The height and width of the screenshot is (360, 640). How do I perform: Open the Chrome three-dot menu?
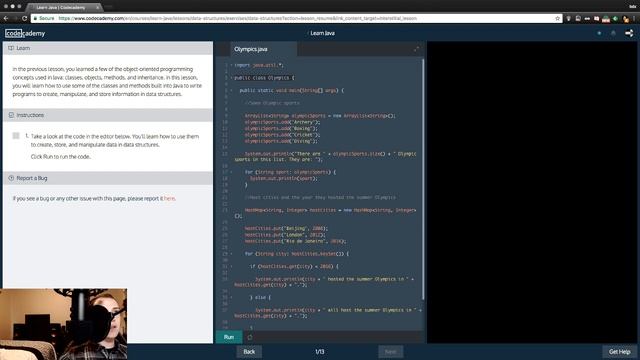634,18
